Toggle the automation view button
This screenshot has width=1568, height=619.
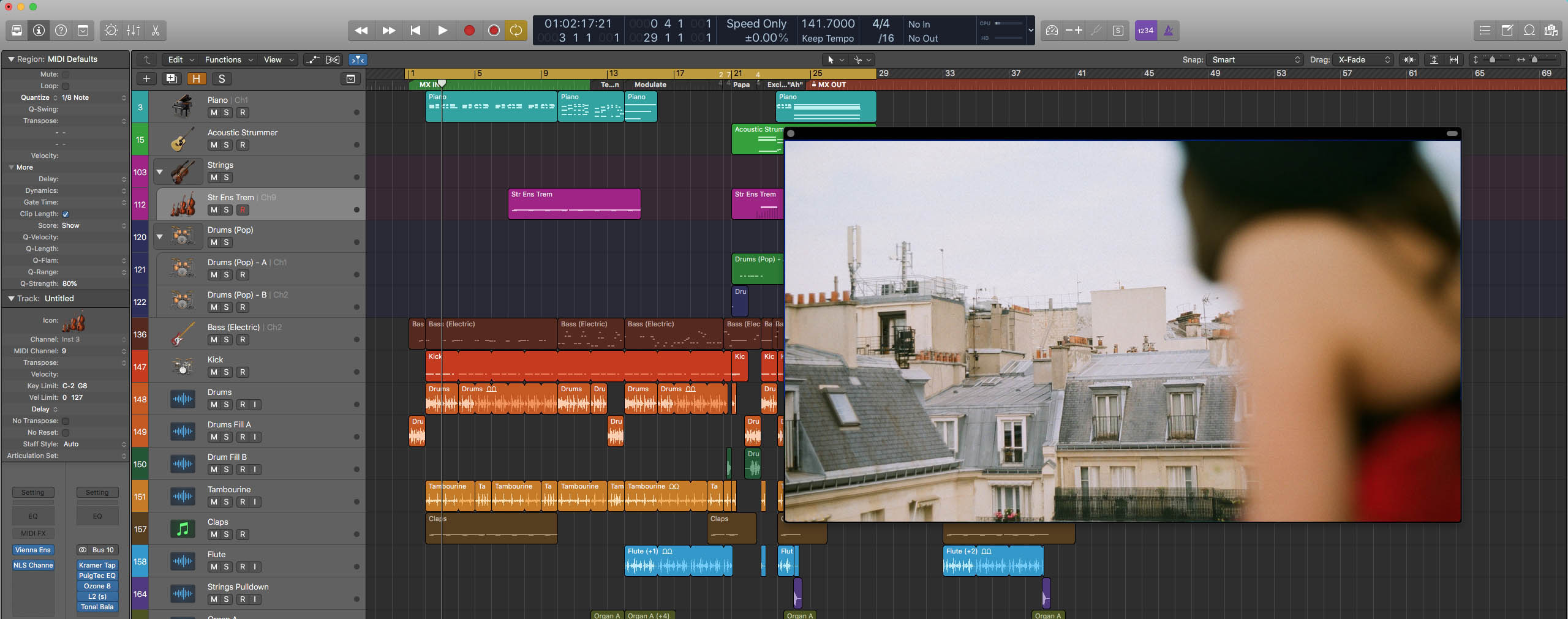click(312, 59)
